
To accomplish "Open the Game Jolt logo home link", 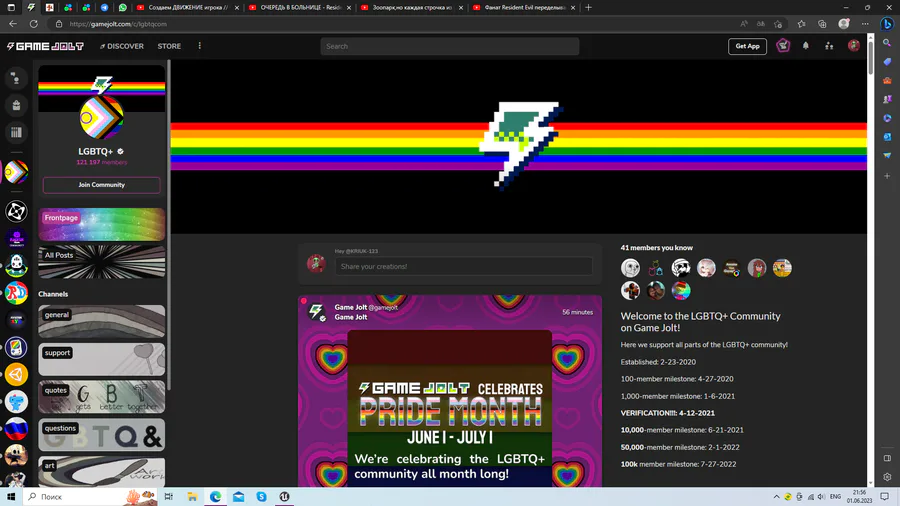I will coord(45,46).
